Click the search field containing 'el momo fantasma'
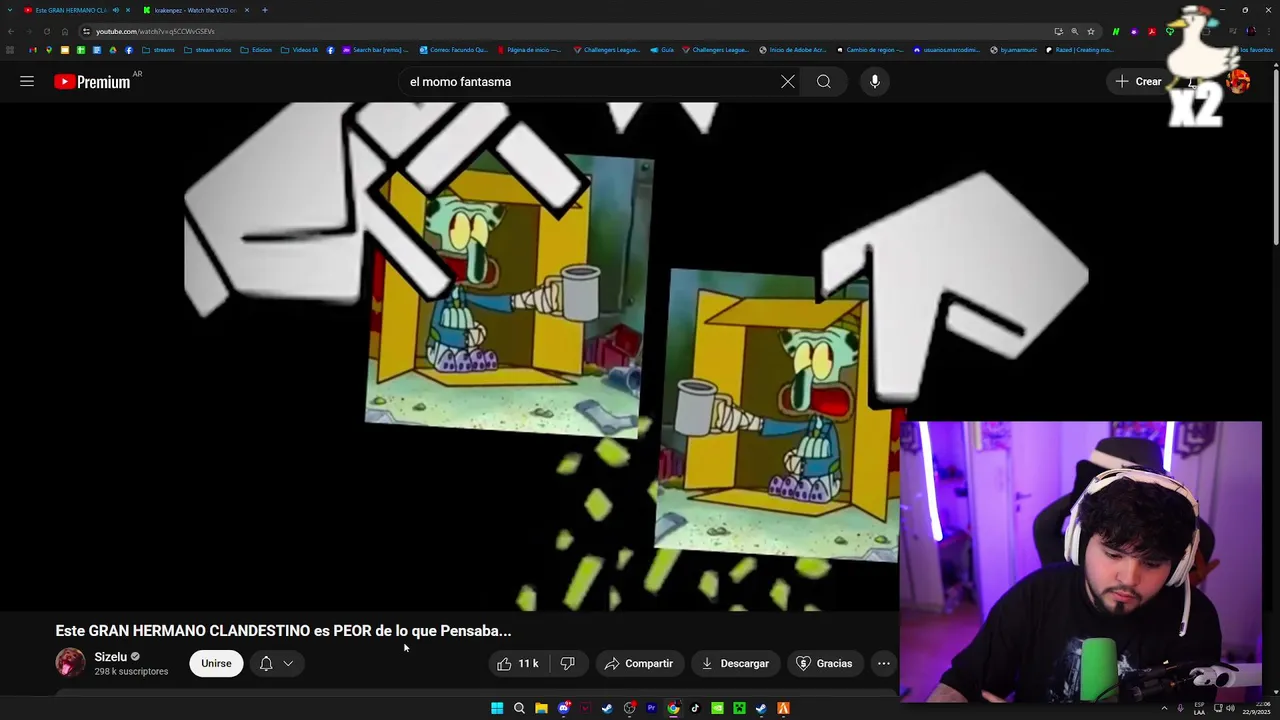The image size is (1280, 720). coord(590,82)
